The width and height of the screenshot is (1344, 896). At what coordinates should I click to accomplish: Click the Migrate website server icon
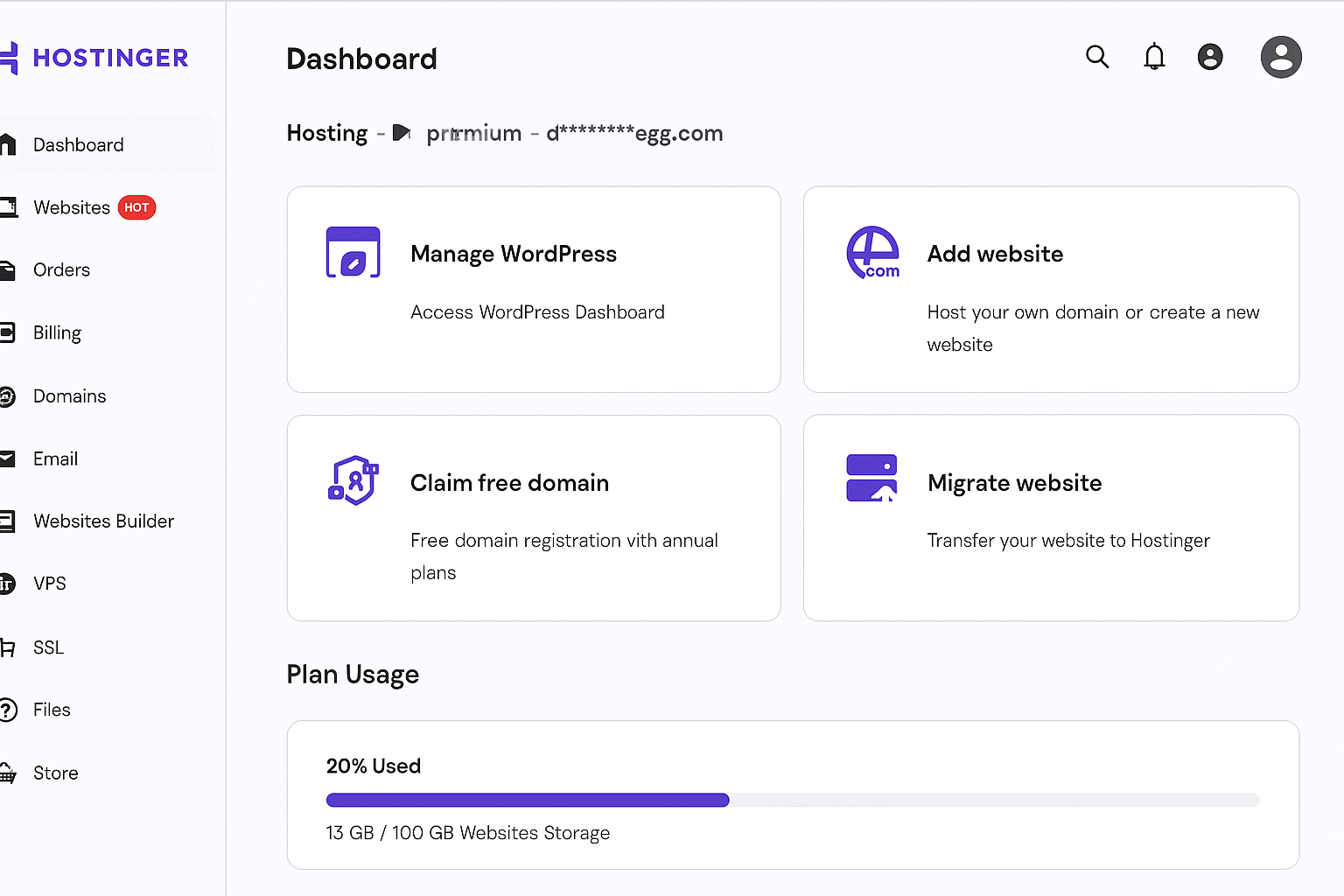click(x=871, y=478)
